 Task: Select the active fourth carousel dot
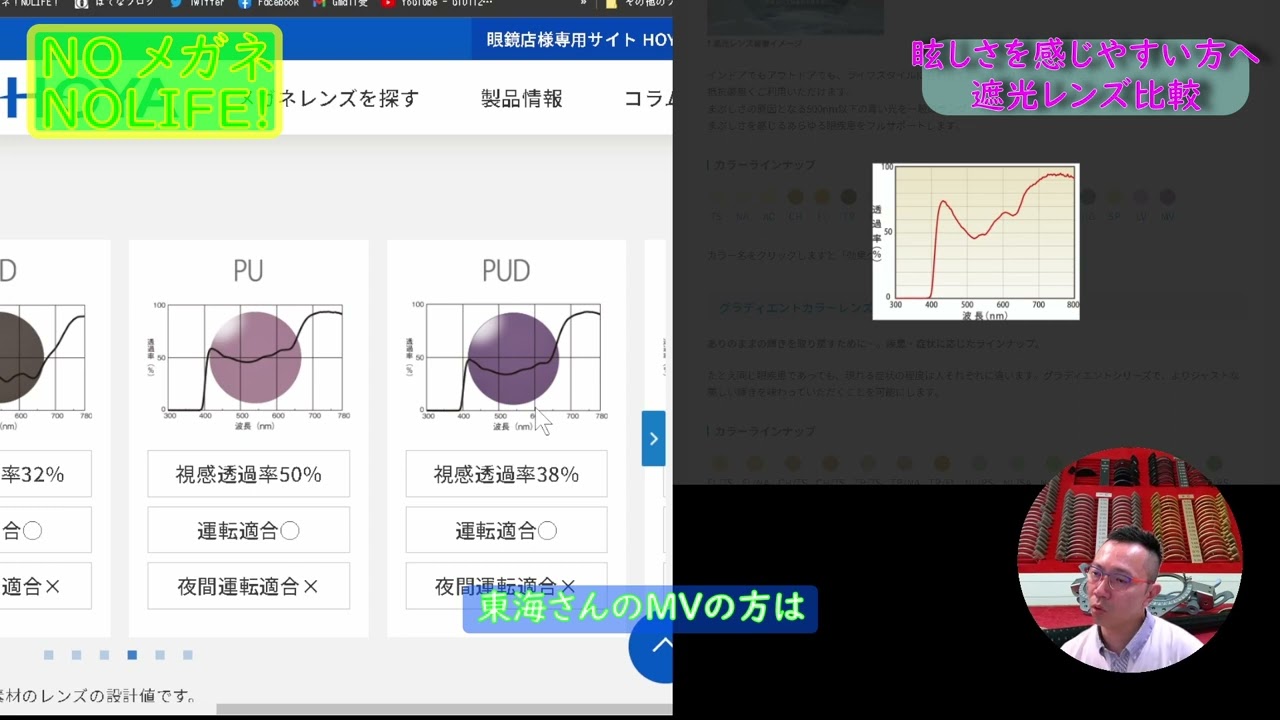click(x=132, y=655)
